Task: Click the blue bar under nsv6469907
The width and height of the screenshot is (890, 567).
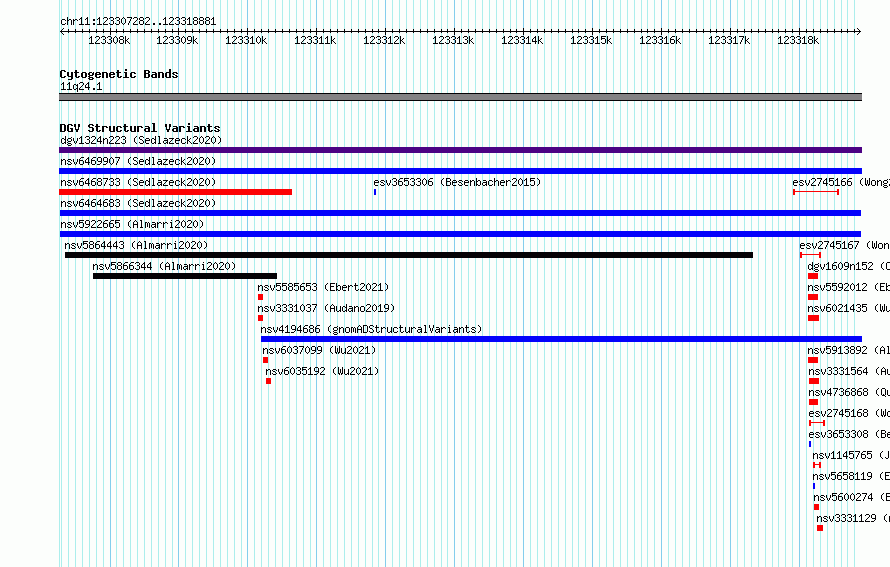Action: click(x=460, y=171)
